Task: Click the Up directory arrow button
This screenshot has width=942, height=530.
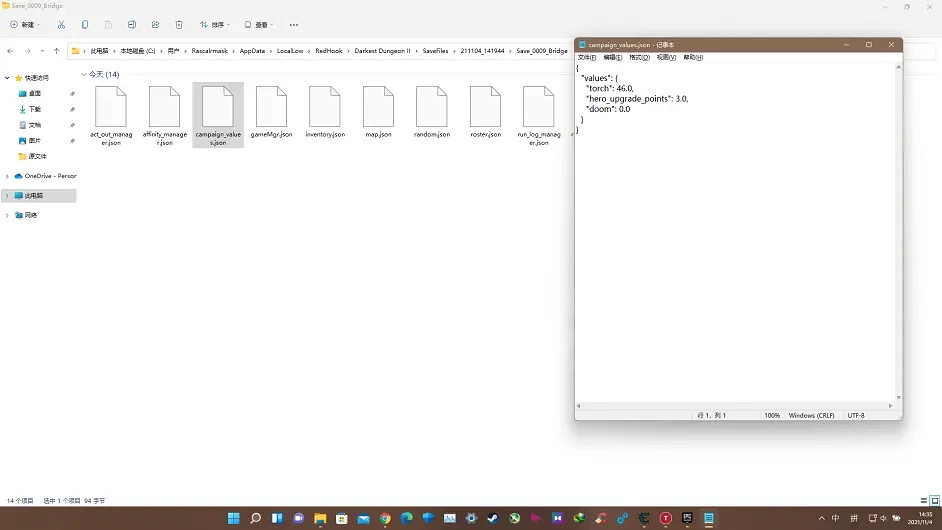Action: [x=56, y=50]
